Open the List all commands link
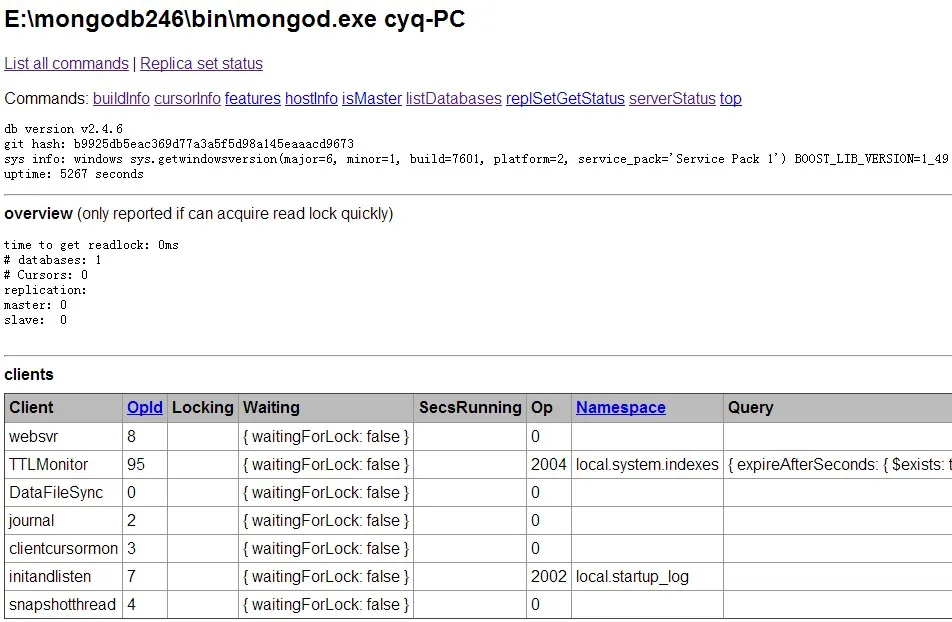952x622 pixels. [66, 64]
